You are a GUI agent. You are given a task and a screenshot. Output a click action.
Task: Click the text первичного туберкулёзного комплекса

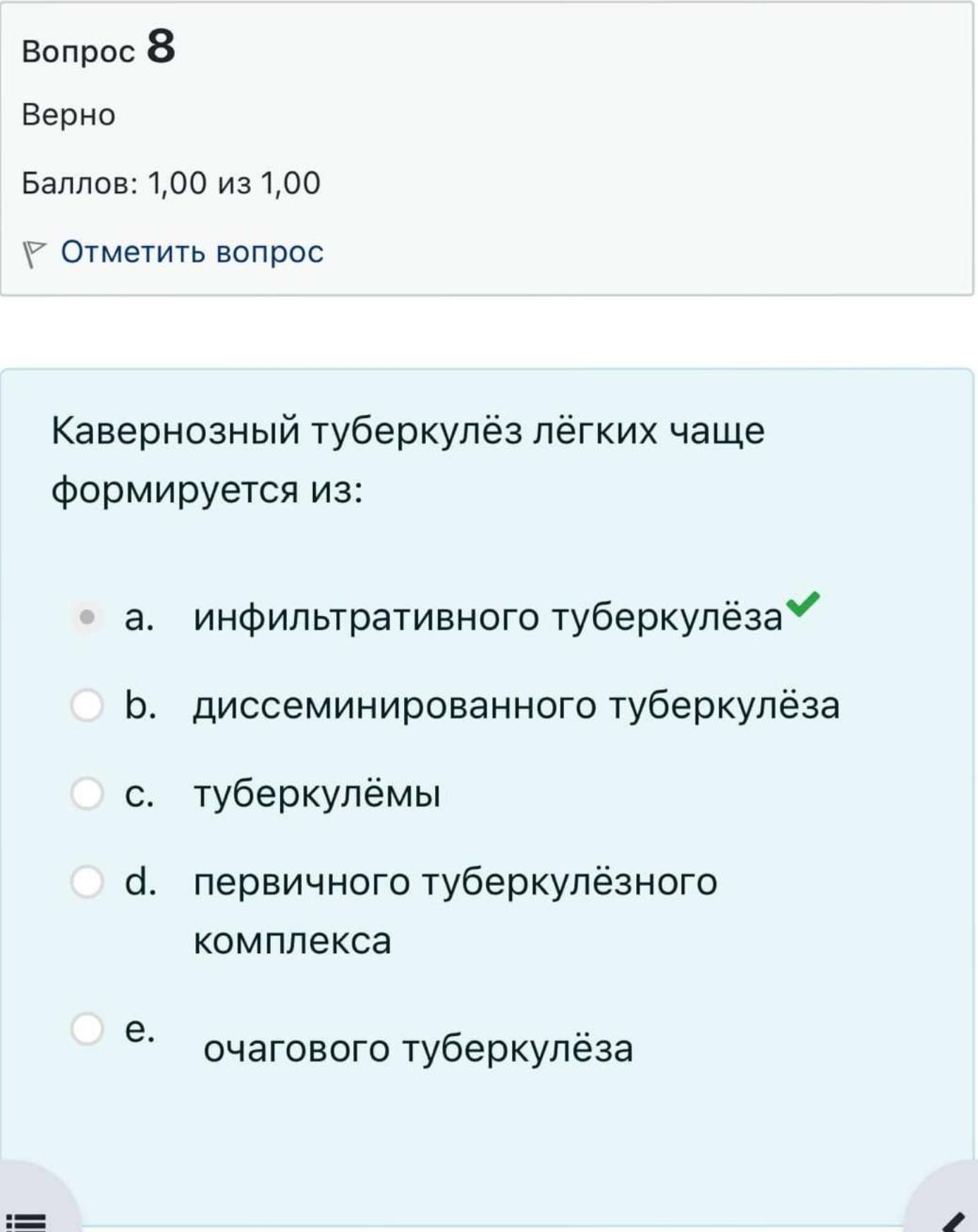pos(456,911)
